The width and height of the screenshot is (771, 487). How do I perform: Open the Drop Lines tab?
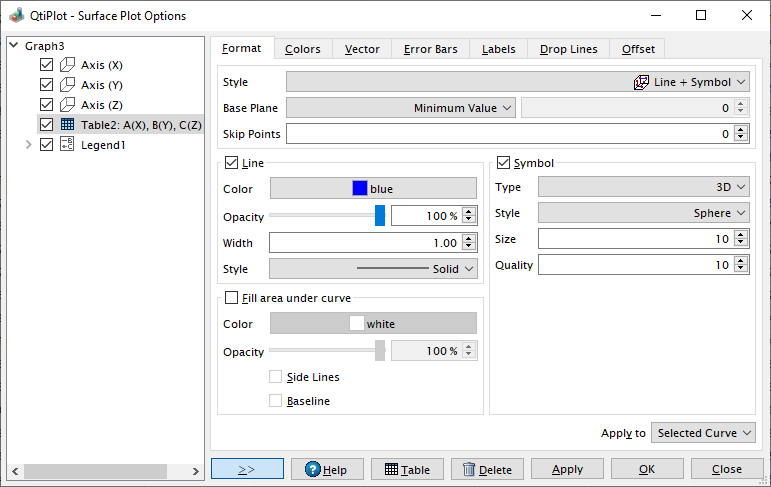(568, 49)
